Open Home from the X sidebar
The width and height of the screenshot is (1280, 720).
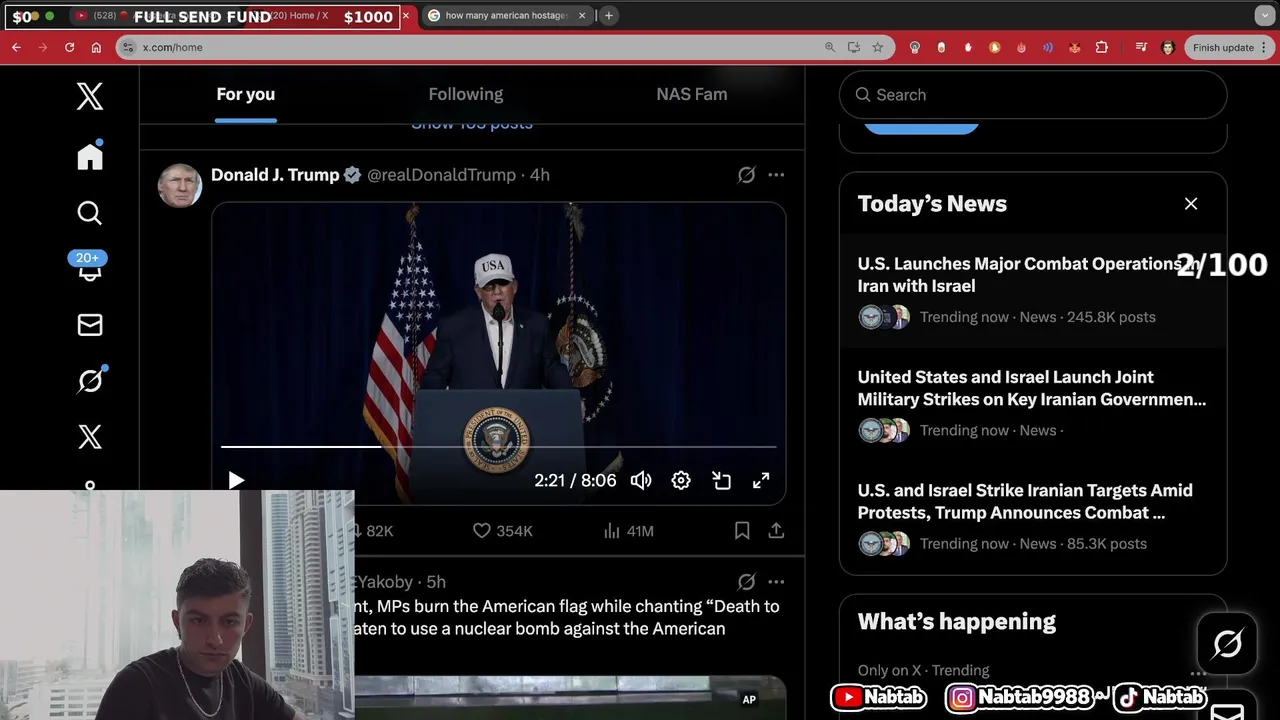(90, 156)
